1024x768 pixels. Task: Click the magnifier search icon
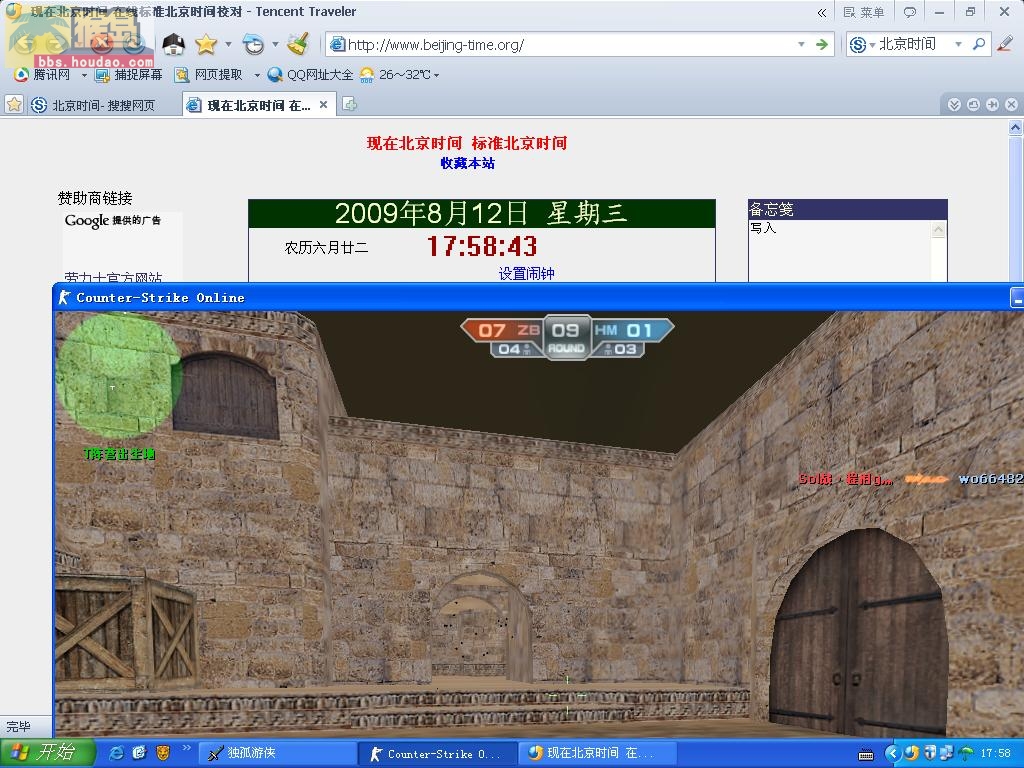[978, 44]
